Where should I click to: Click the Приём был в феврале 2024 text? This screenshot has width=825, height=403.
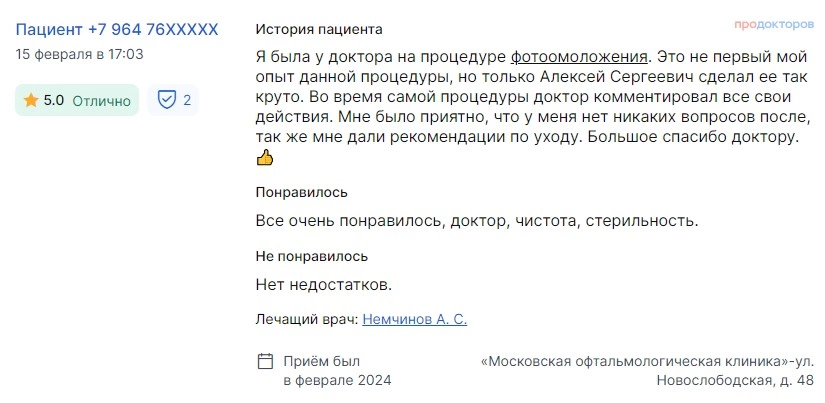click(x=337, y=371)
